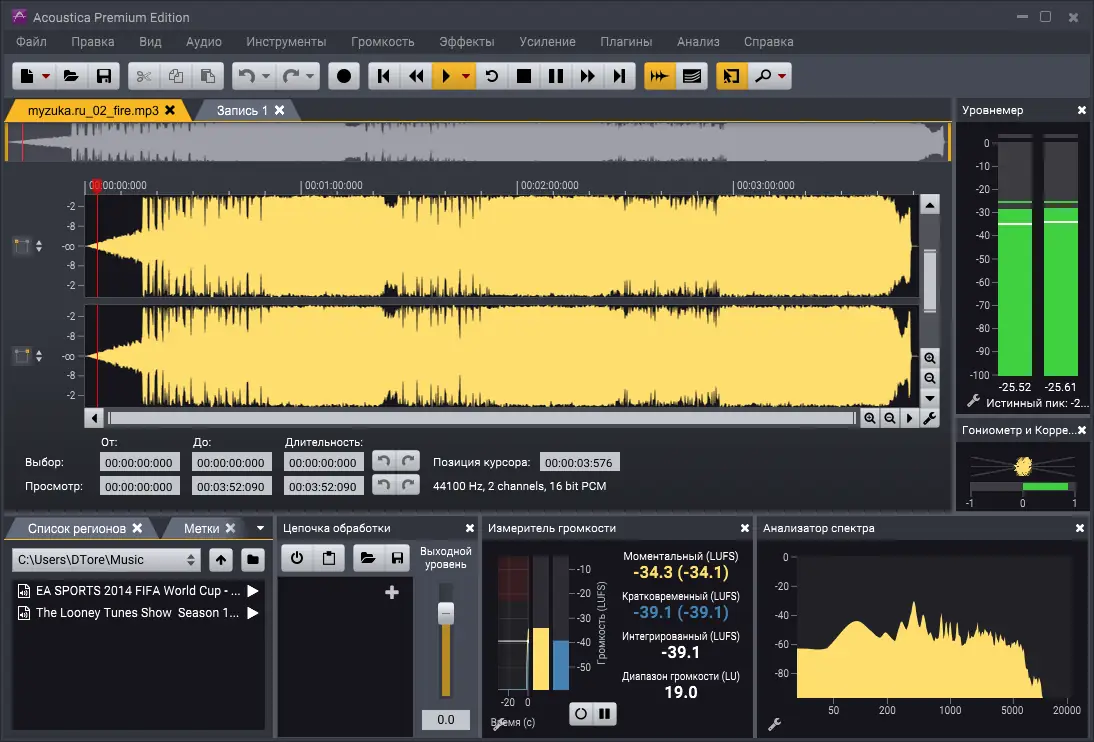The image size is (1094, 742).
Task: Click the horizontal scrollbar left arrow
Action: click(x=94, y=418)
